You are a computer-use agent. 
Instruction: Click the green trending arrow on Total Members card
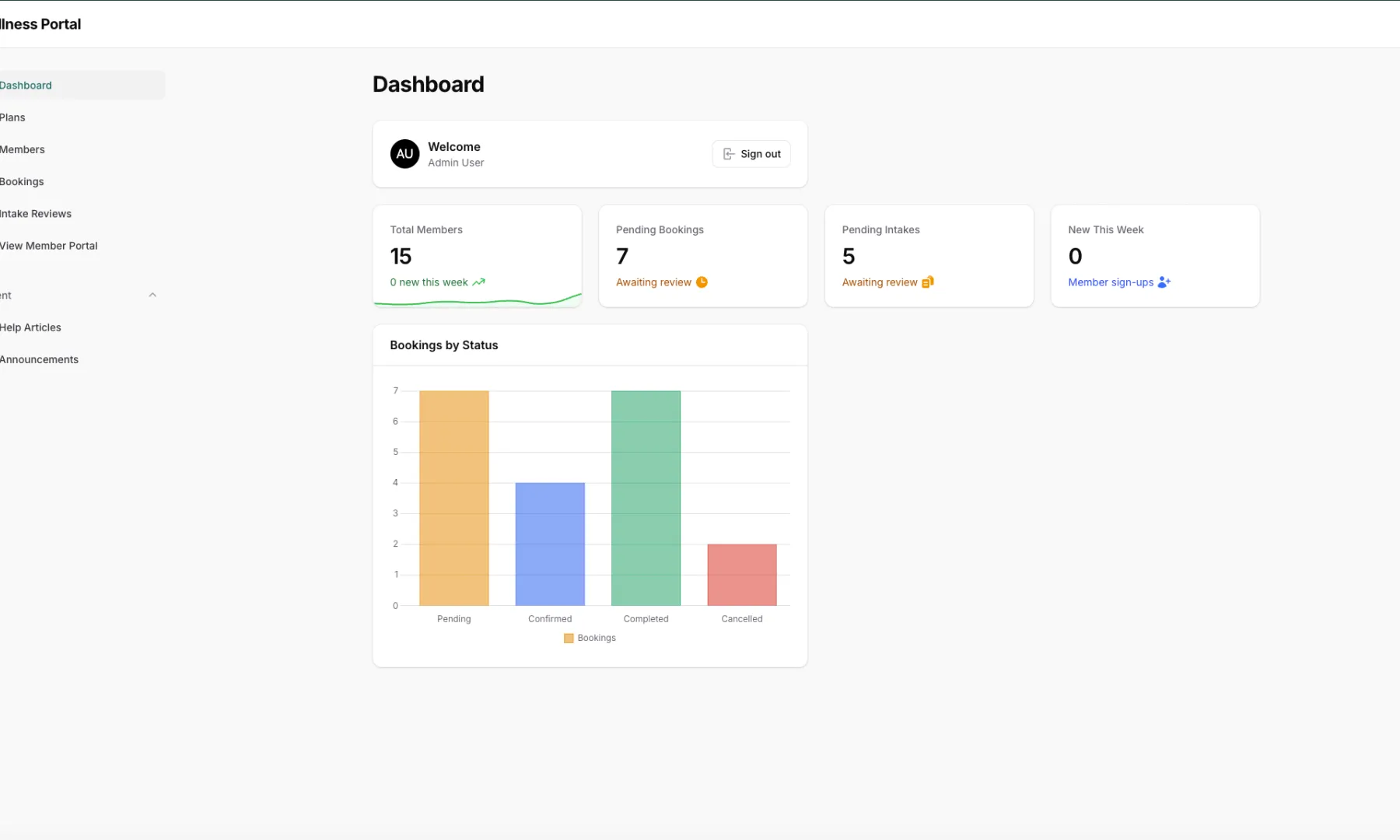pyautogui.click(x=478, y=282)
